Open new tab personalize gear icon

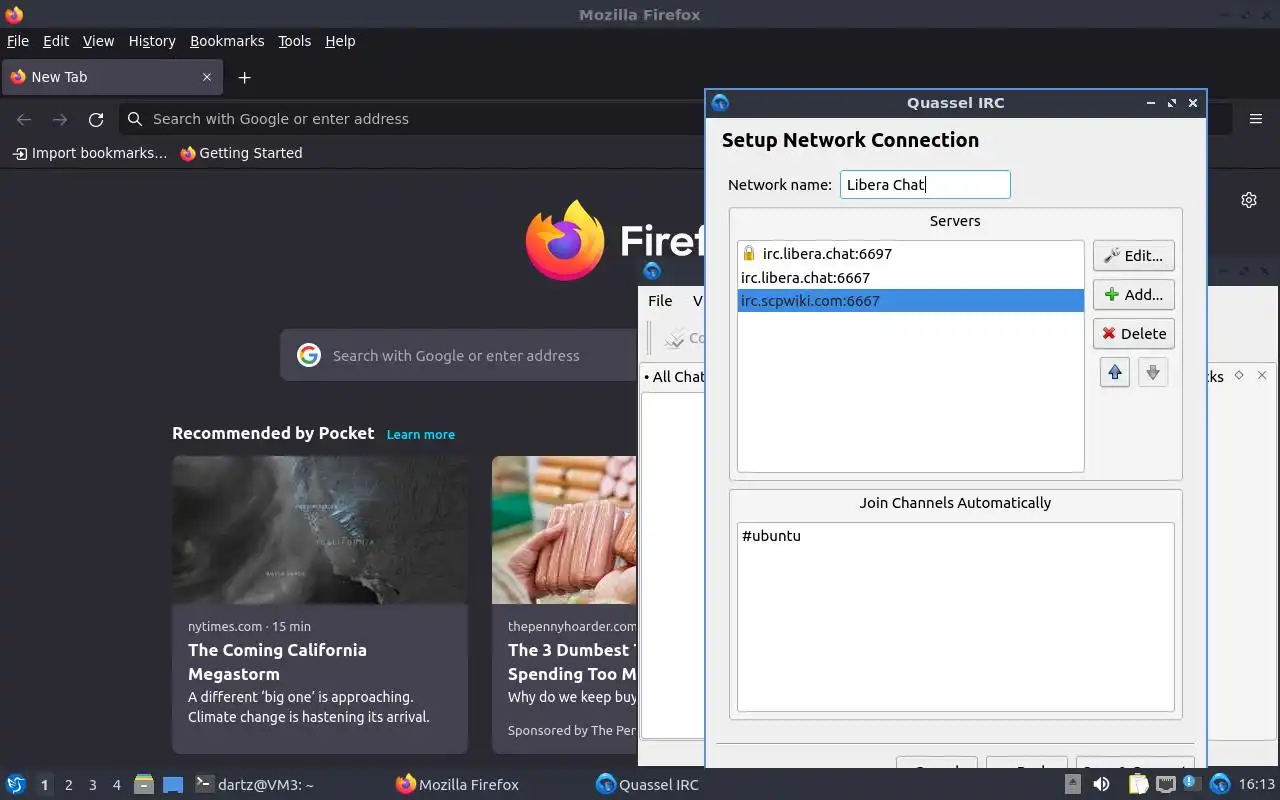coord(1249,200)
